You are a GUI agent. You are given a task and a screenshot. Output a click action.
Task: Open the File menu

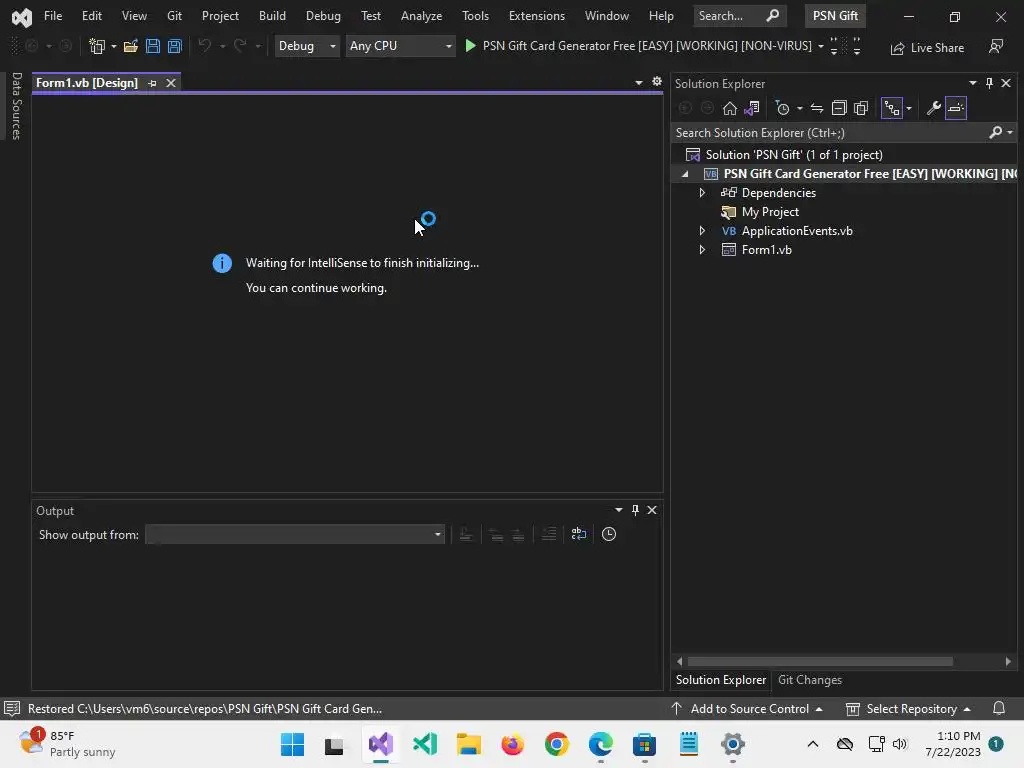(x=53, y=16)
